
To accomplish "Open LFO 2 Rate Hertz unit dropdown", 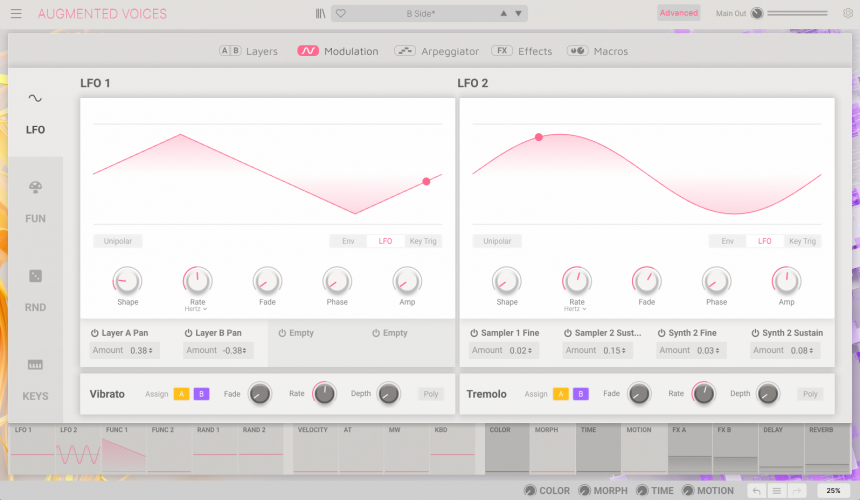I will tap(575, 309).
